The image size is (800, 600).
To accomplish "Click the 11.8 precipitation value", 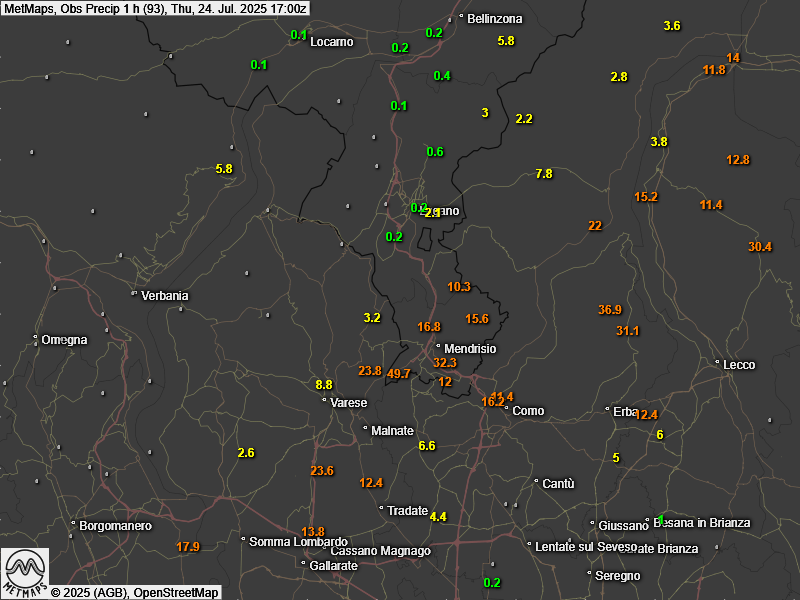I will pyautogui.click(x=714, y=70).
